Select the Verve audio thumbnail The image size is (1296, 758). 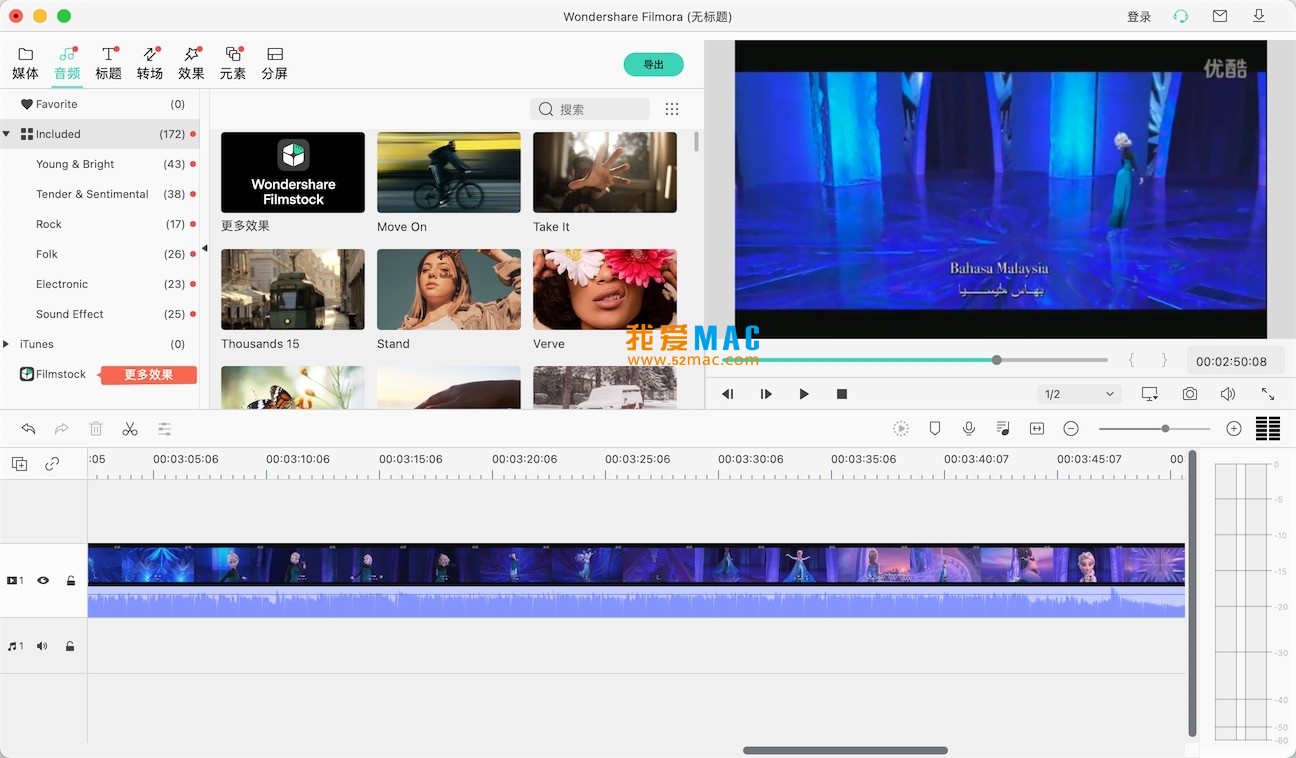pos(605,289)
